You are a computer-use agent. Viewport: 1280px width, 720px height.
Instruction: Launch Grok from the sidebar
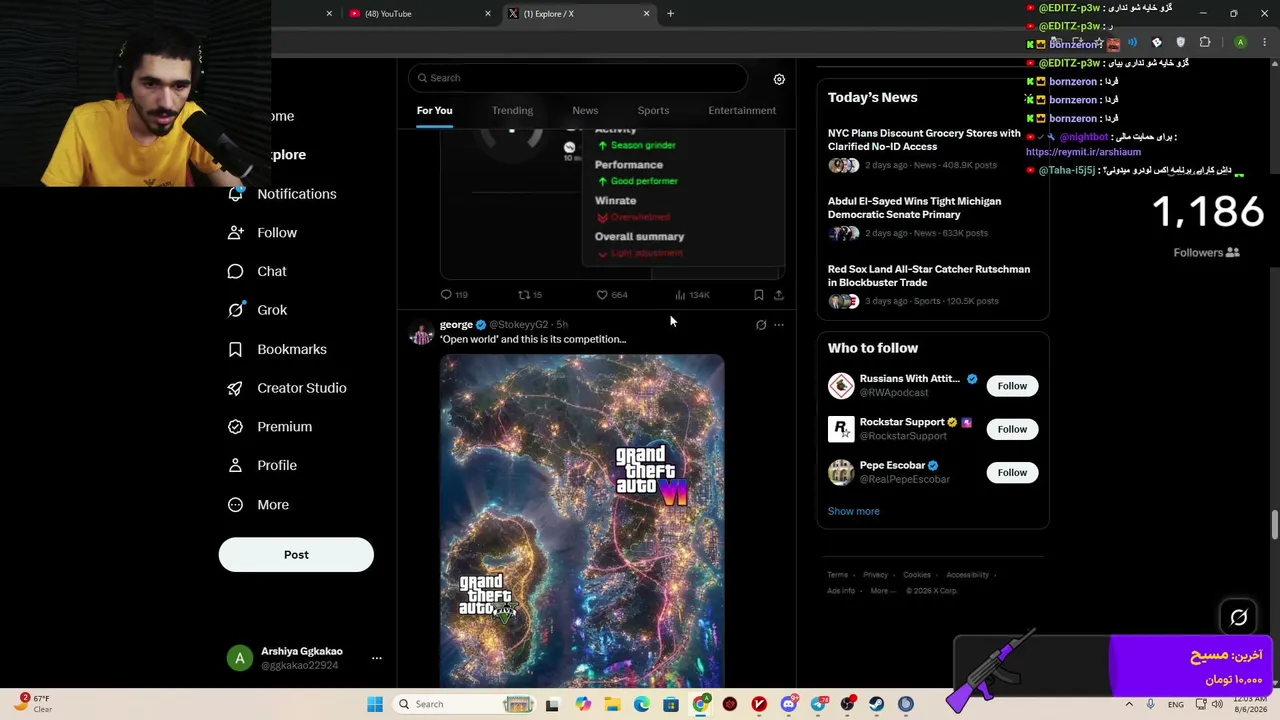[x=257, y=310]
